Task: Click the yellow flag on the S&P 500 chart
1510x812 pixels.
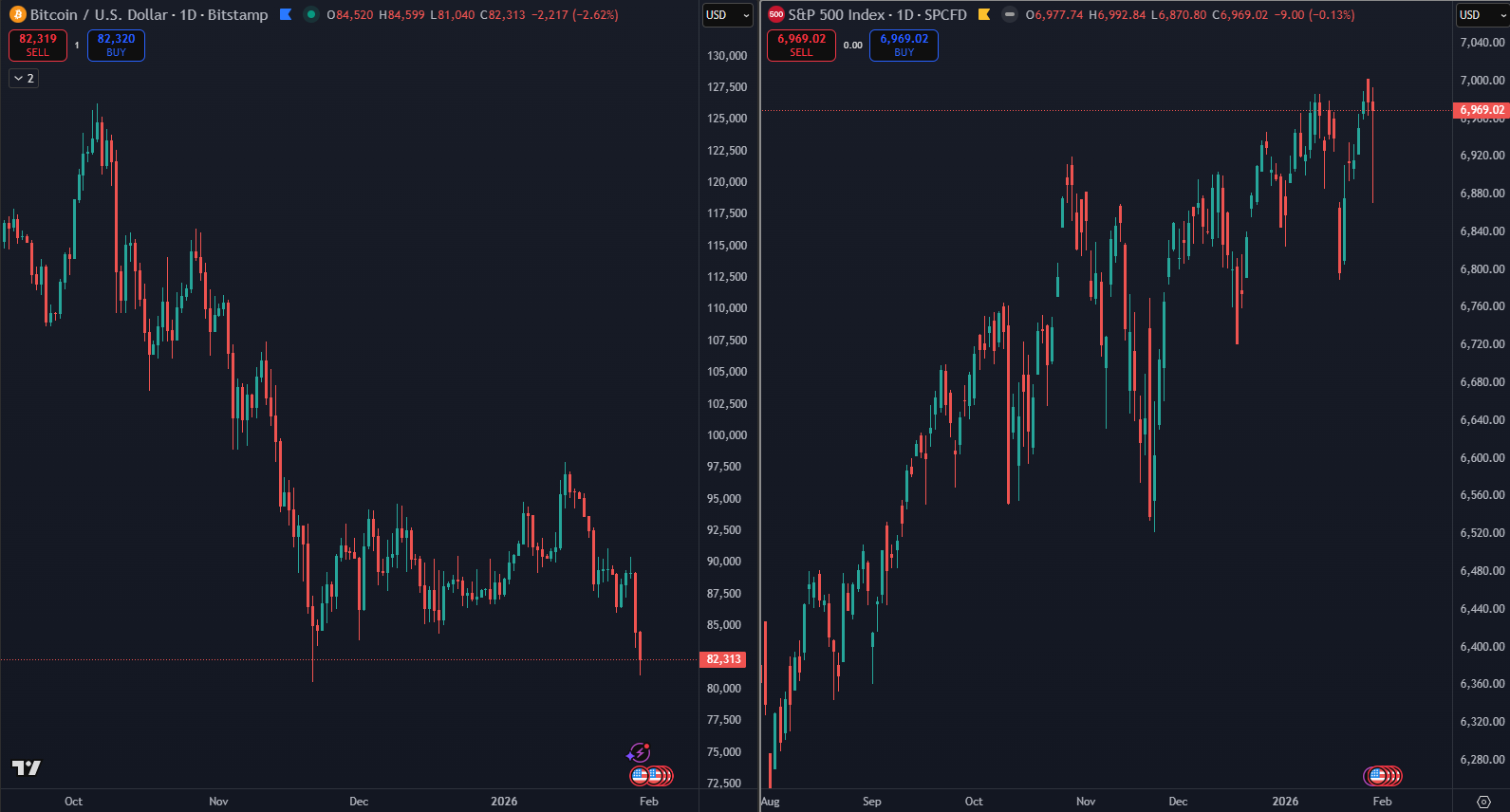Action: 984,14
